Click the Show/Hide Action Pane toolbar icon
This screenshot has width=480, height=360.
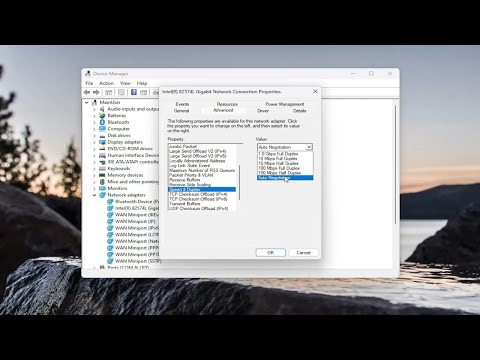click(x=143, y=92)
